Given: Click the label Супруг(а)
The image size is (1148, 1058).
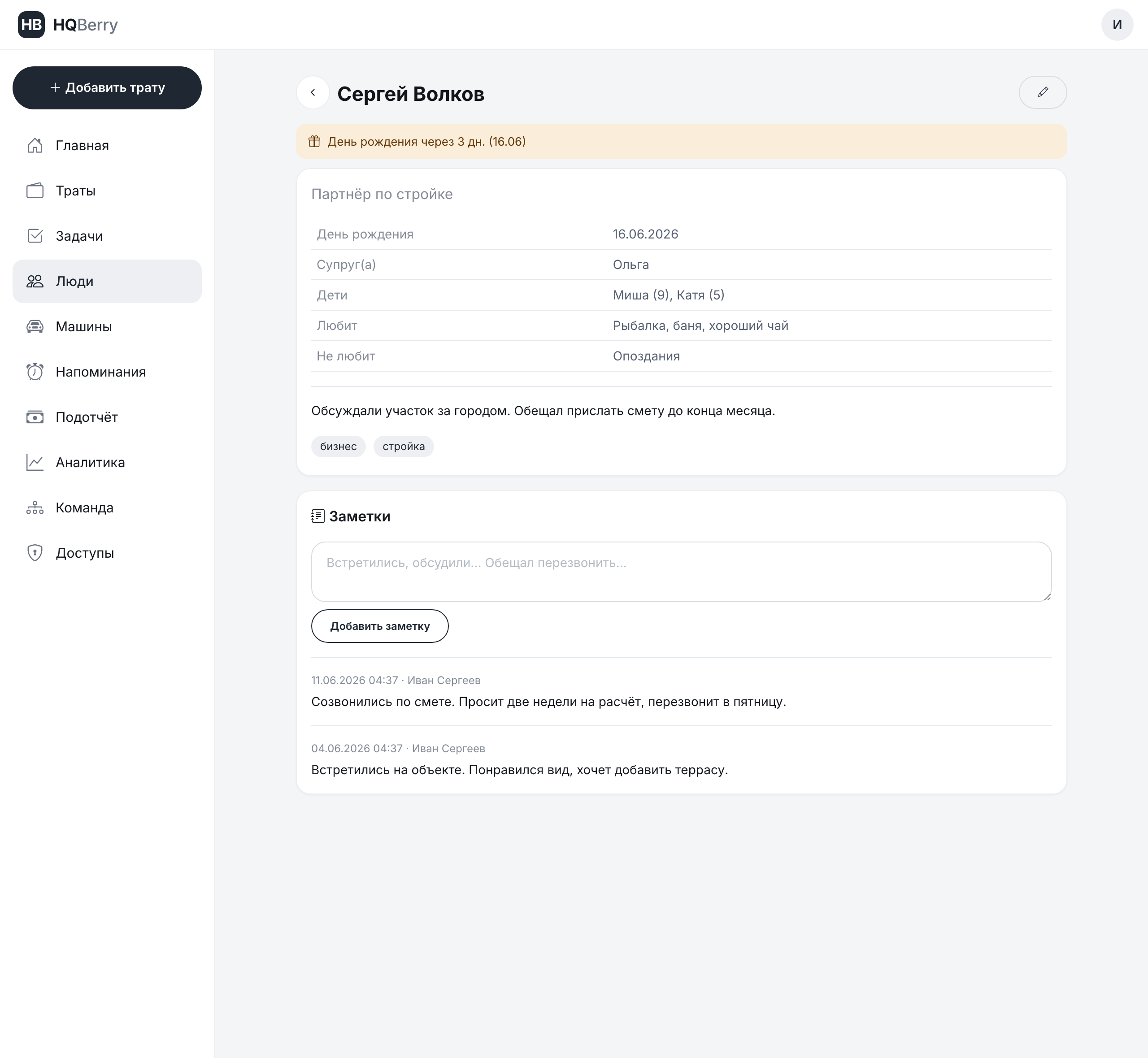Looking at the screenshot, I should (x=346, y=264).
